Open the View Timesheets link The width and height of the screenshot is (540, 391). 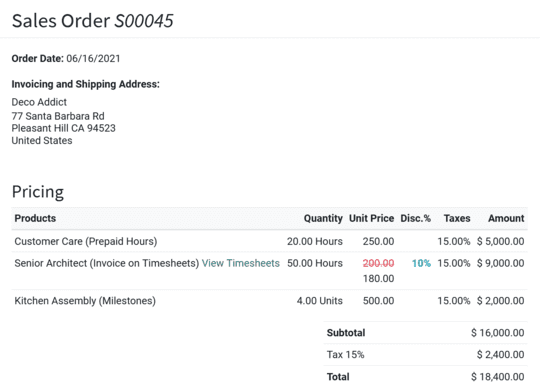pyautogui.click(x=240, y=263)
